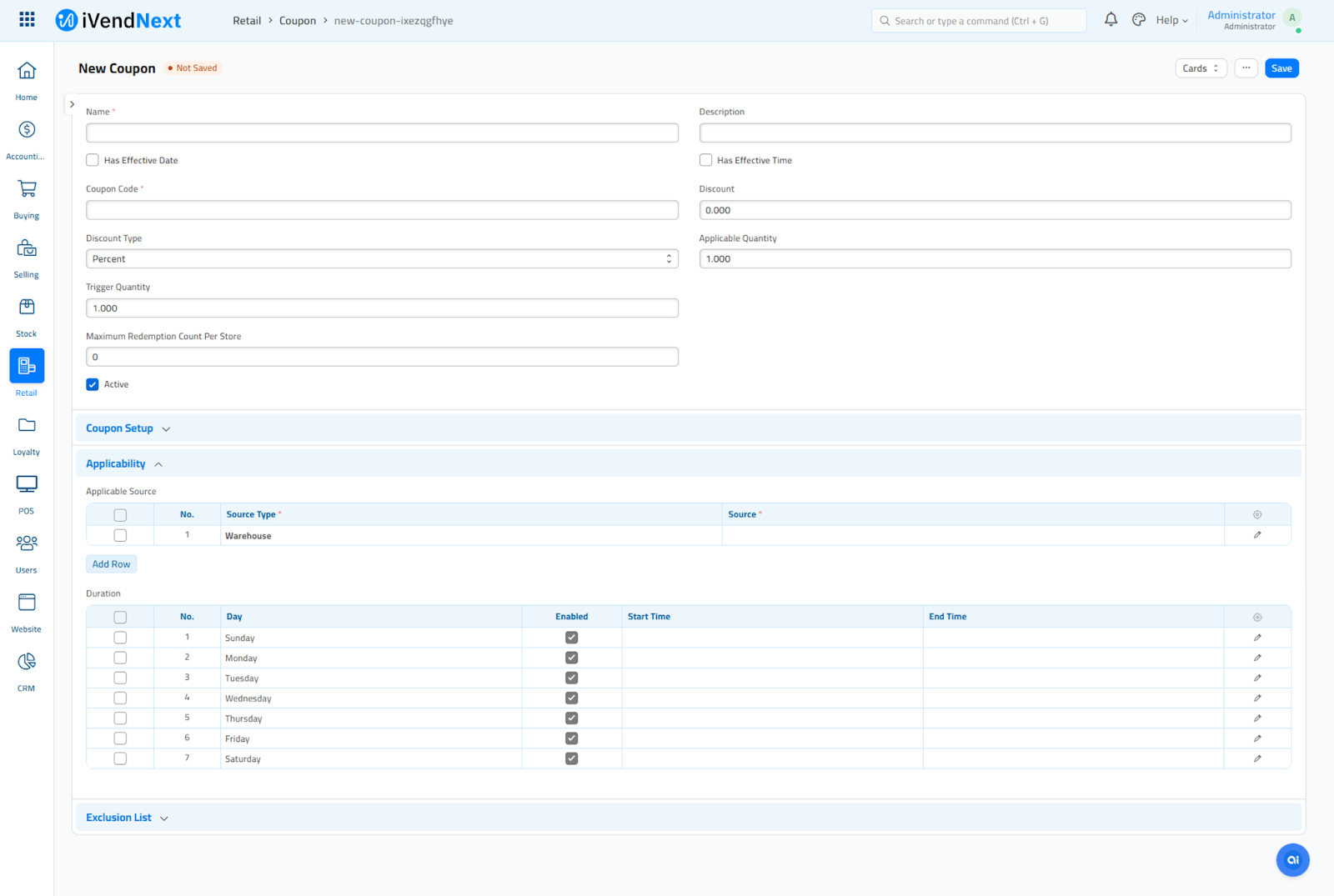Viewport: 1334px width, 896px height.
Task: Go to Loyalty module in sidebar
Action: coord(27,426)
